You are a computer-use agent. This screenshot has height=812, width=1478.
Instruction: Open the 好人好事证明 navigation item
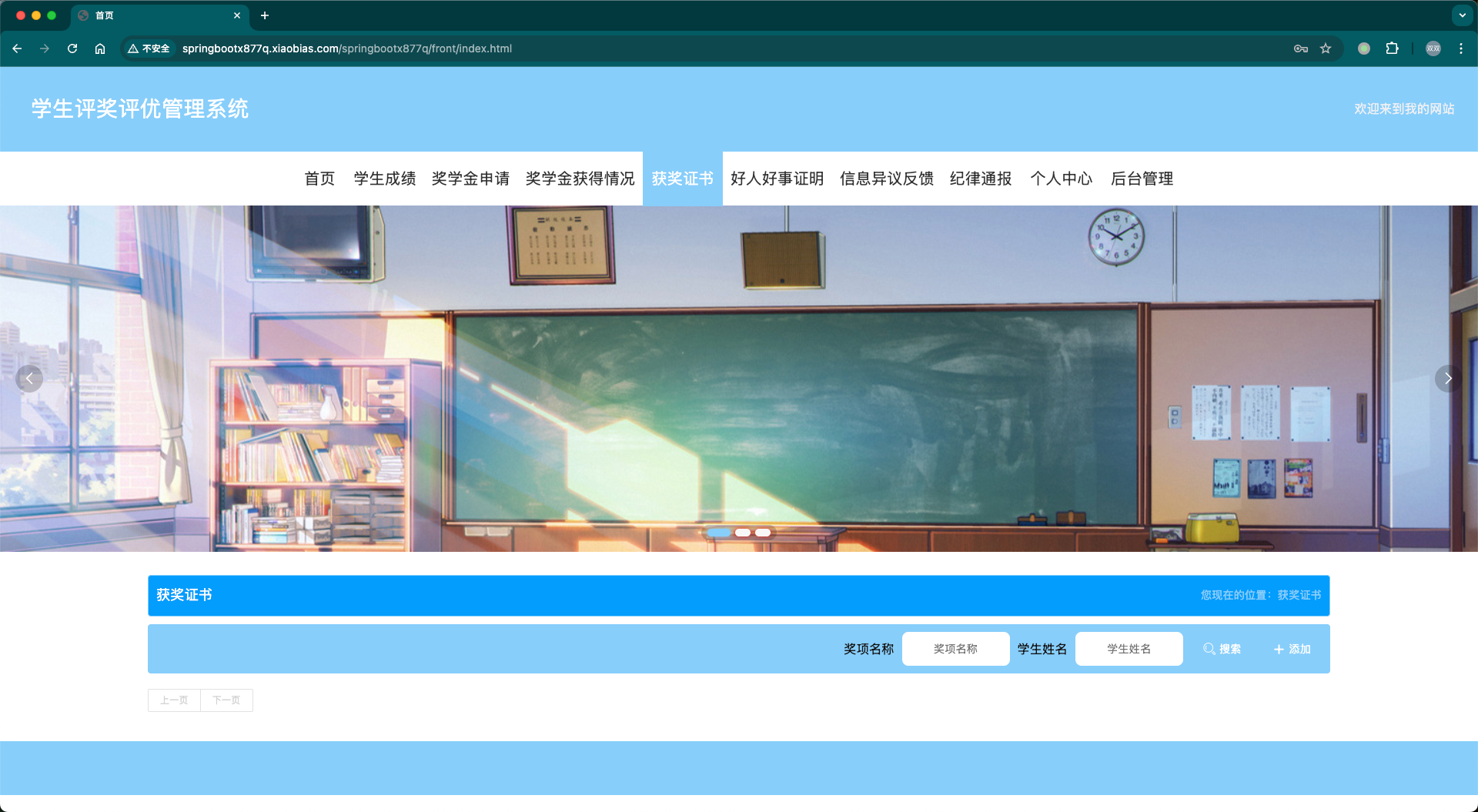777,179
